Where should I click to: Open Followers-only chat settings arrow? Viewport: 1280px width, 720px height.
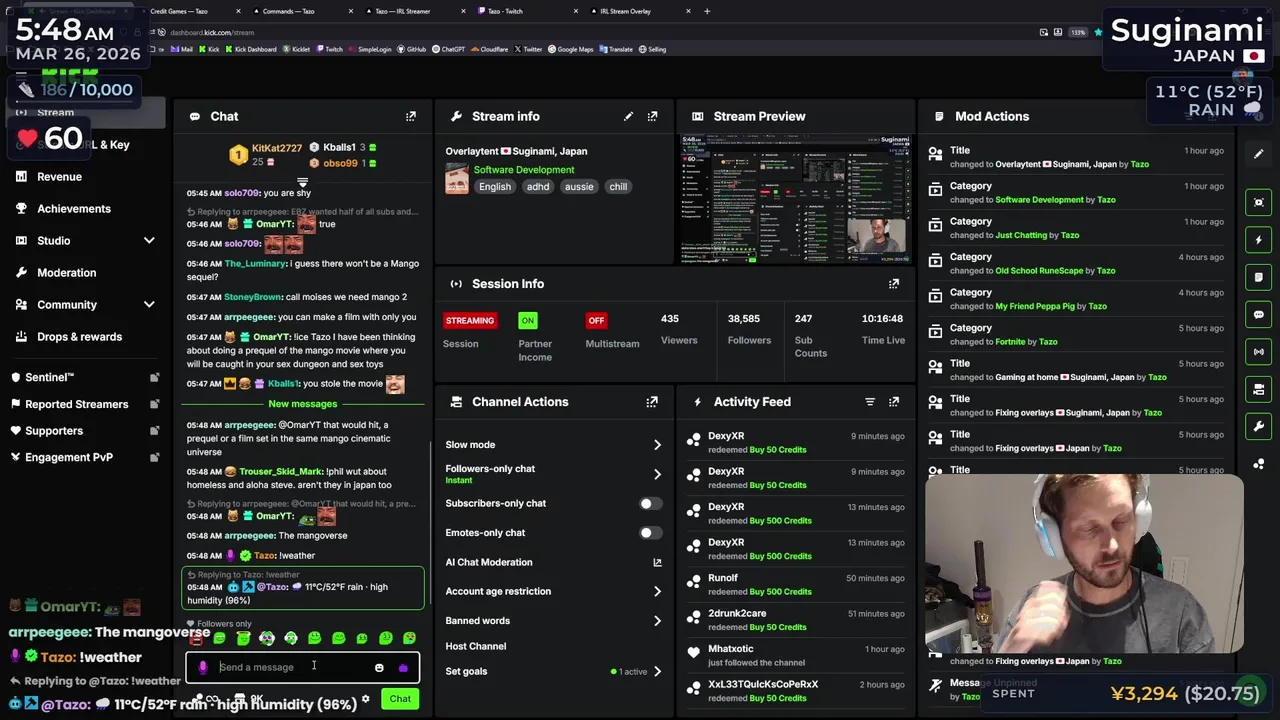657,474
